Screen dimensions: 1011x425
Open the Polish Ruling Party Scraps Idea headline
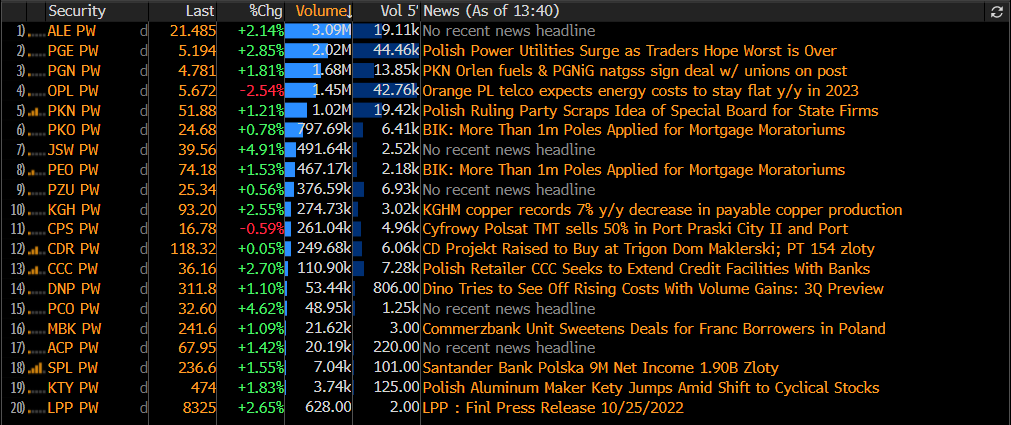(x=650, y=111)
